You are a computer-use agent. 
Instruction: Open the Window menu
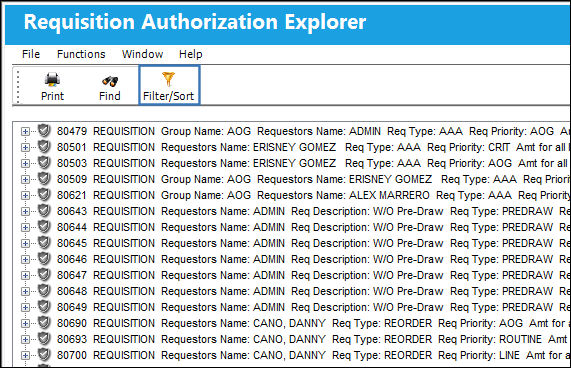(142, 54)
